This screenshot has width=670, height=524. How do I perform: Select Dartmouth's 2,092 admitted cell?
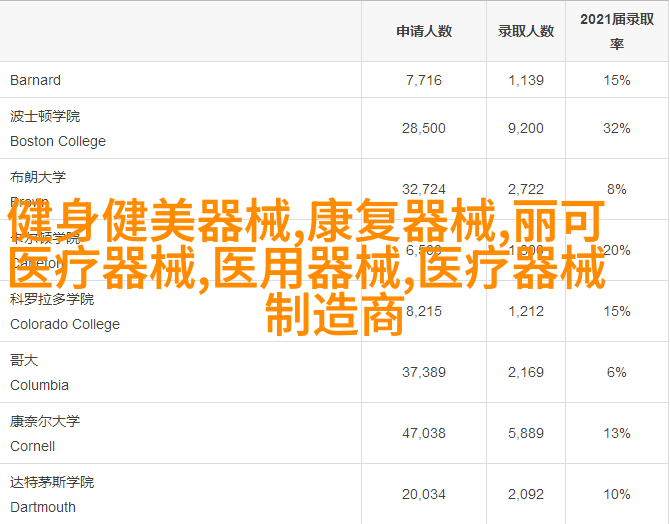click(x=526, y=494)
